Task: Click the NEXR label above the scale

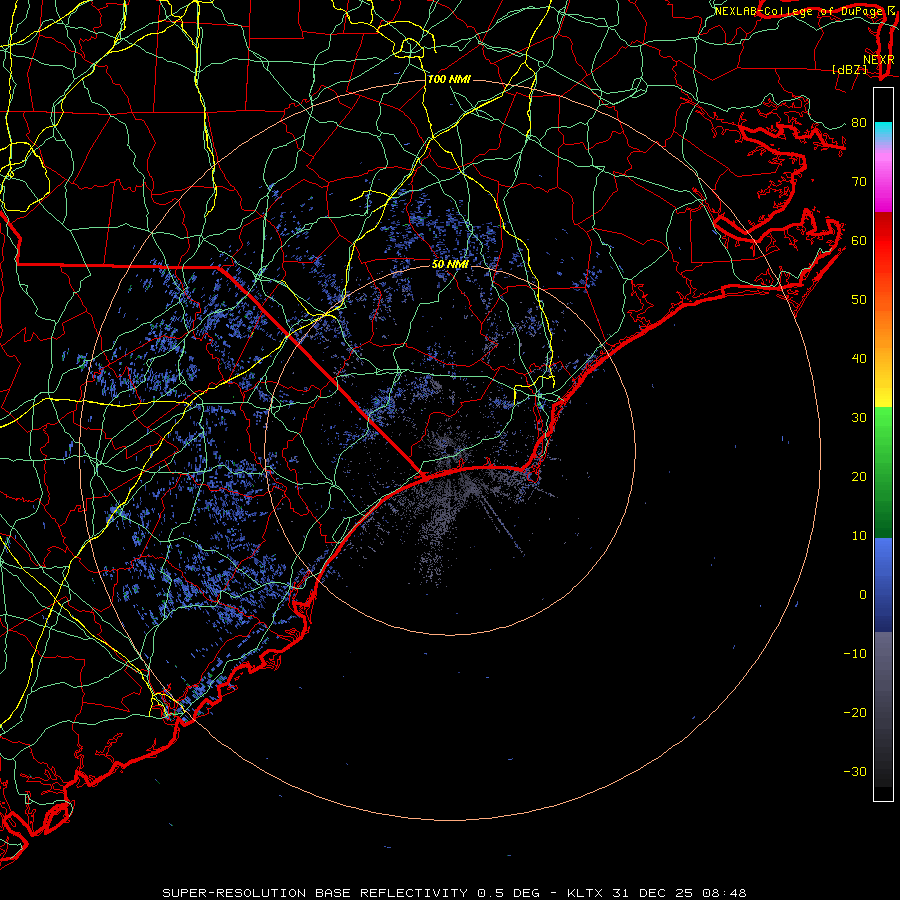Action: click(879, 60)
